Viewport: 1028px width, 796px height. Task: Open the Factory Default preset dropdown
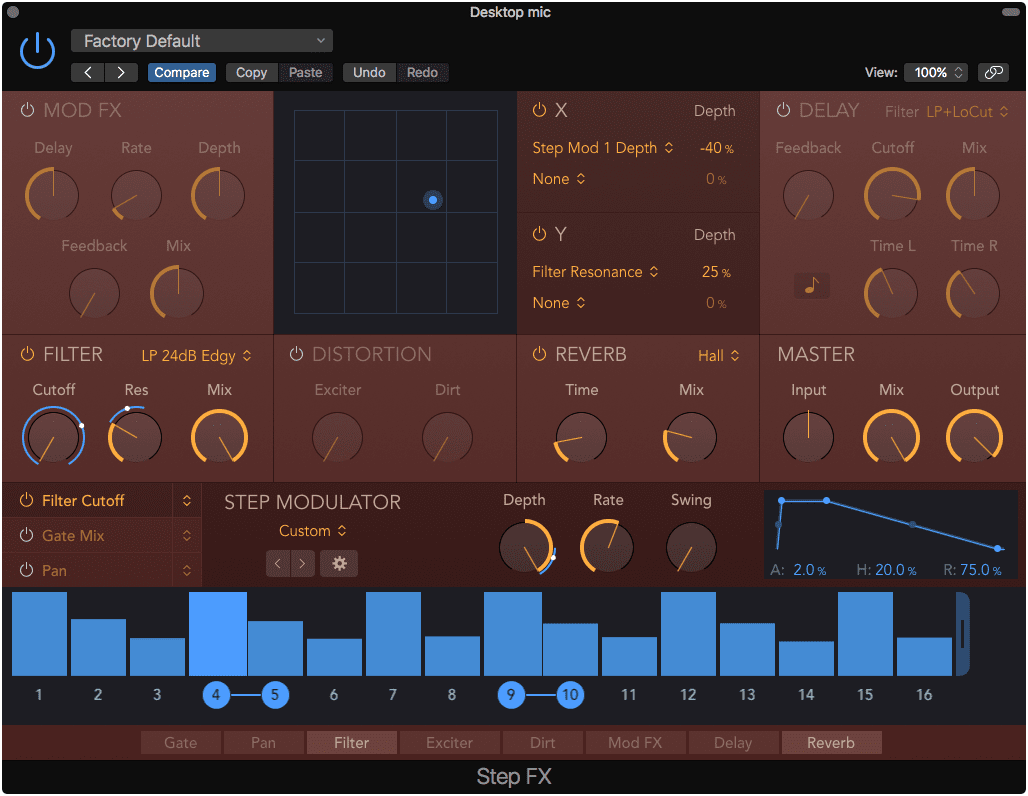(x=200, y=41)
